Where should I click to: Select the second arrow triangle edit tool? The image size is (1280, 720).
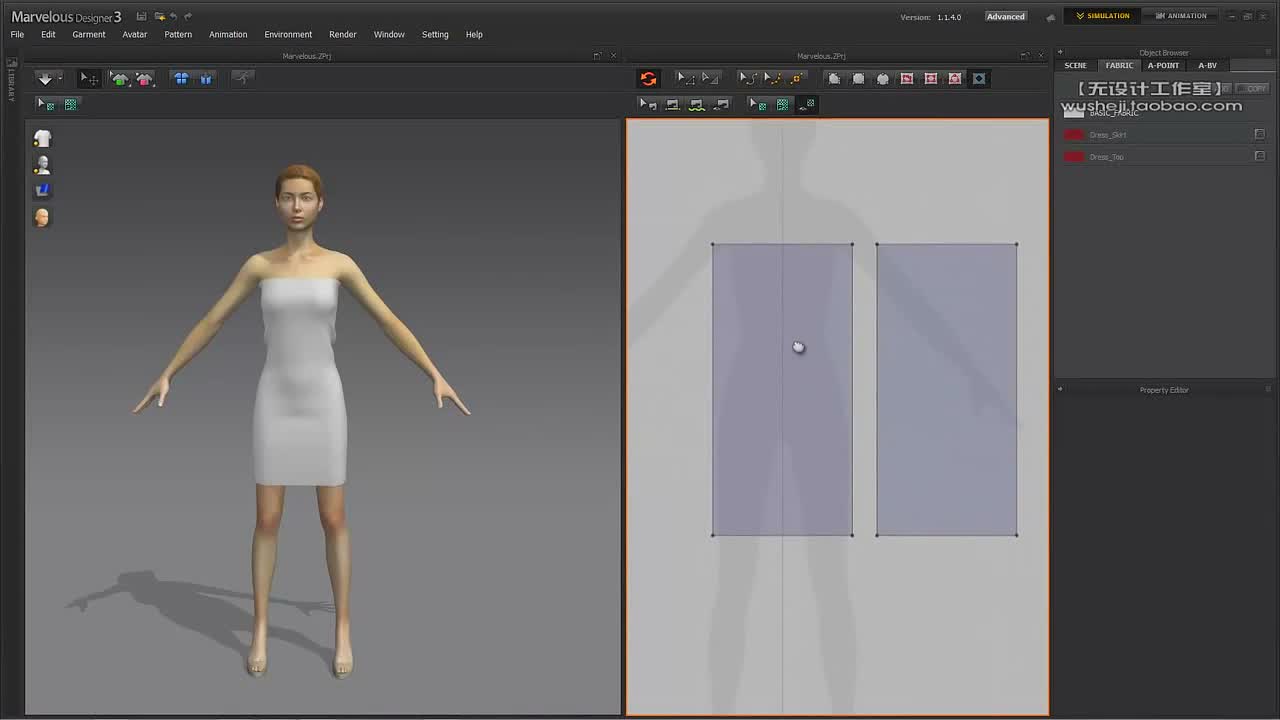710,78
